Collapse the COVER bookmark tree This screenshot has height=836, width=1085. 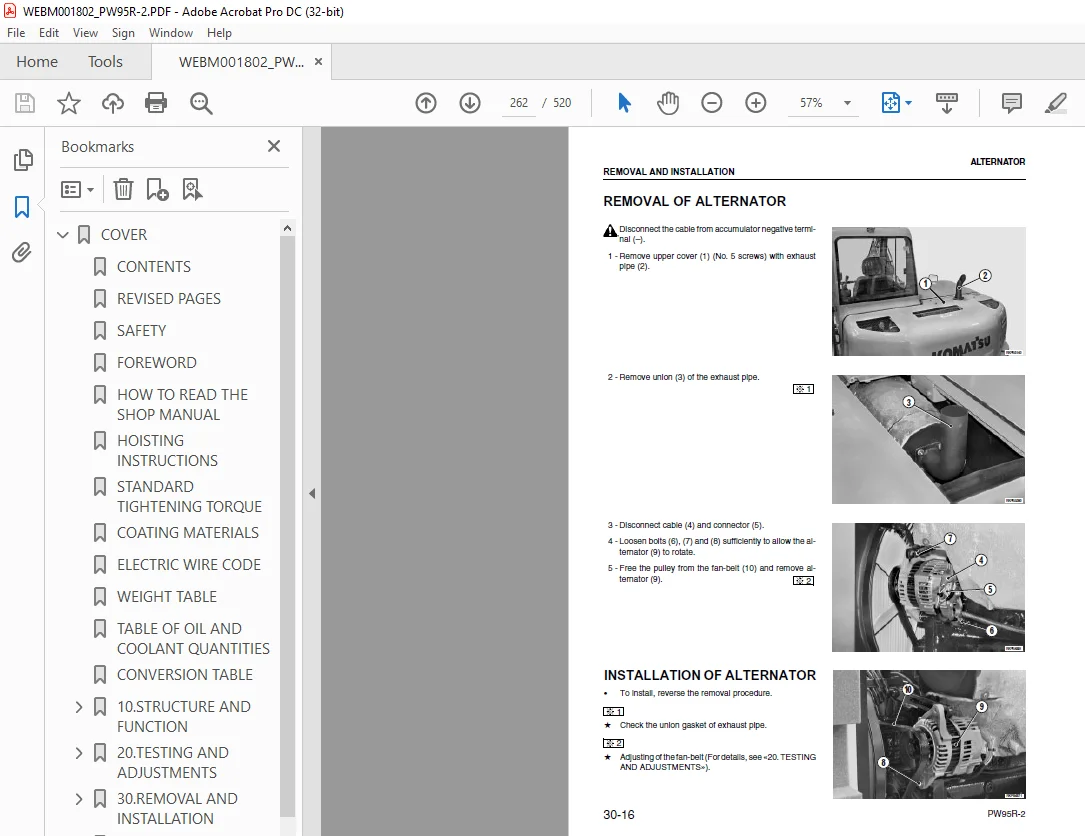click(63, 235)
